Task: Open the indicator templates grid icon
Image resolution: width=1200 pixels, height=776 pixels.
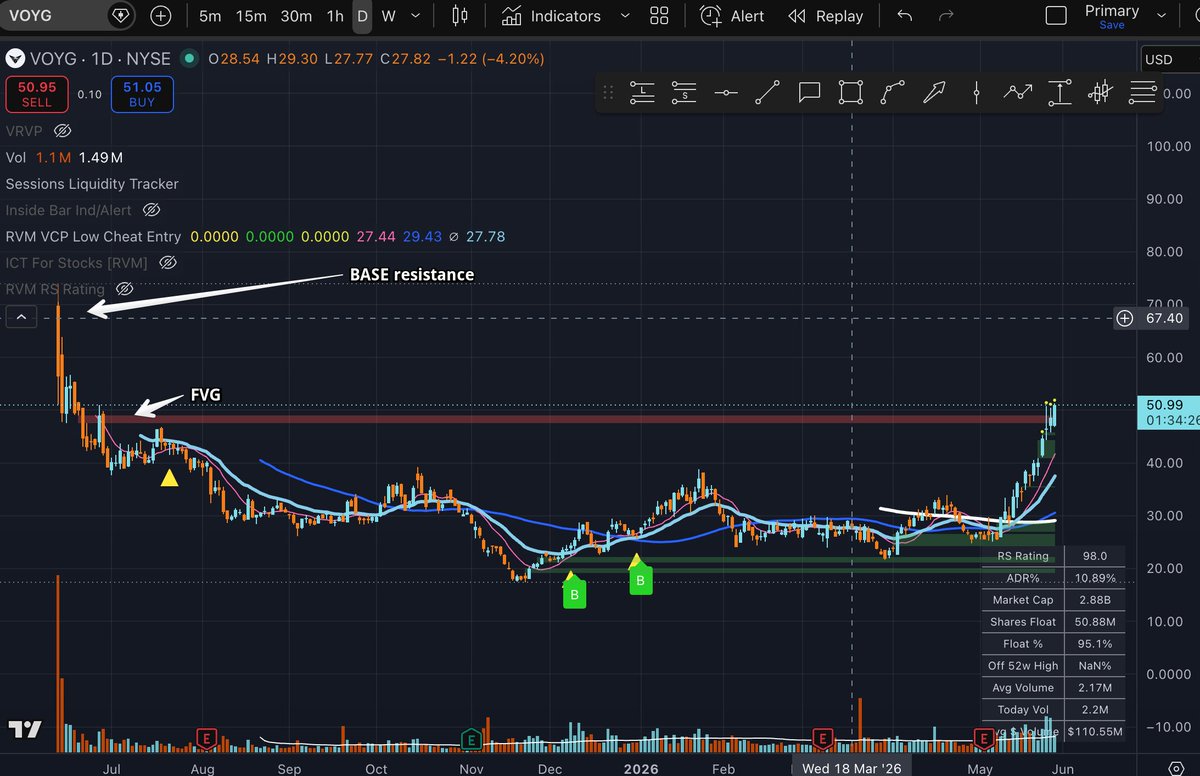Action: pyautogui.click(x=658, y=16)
